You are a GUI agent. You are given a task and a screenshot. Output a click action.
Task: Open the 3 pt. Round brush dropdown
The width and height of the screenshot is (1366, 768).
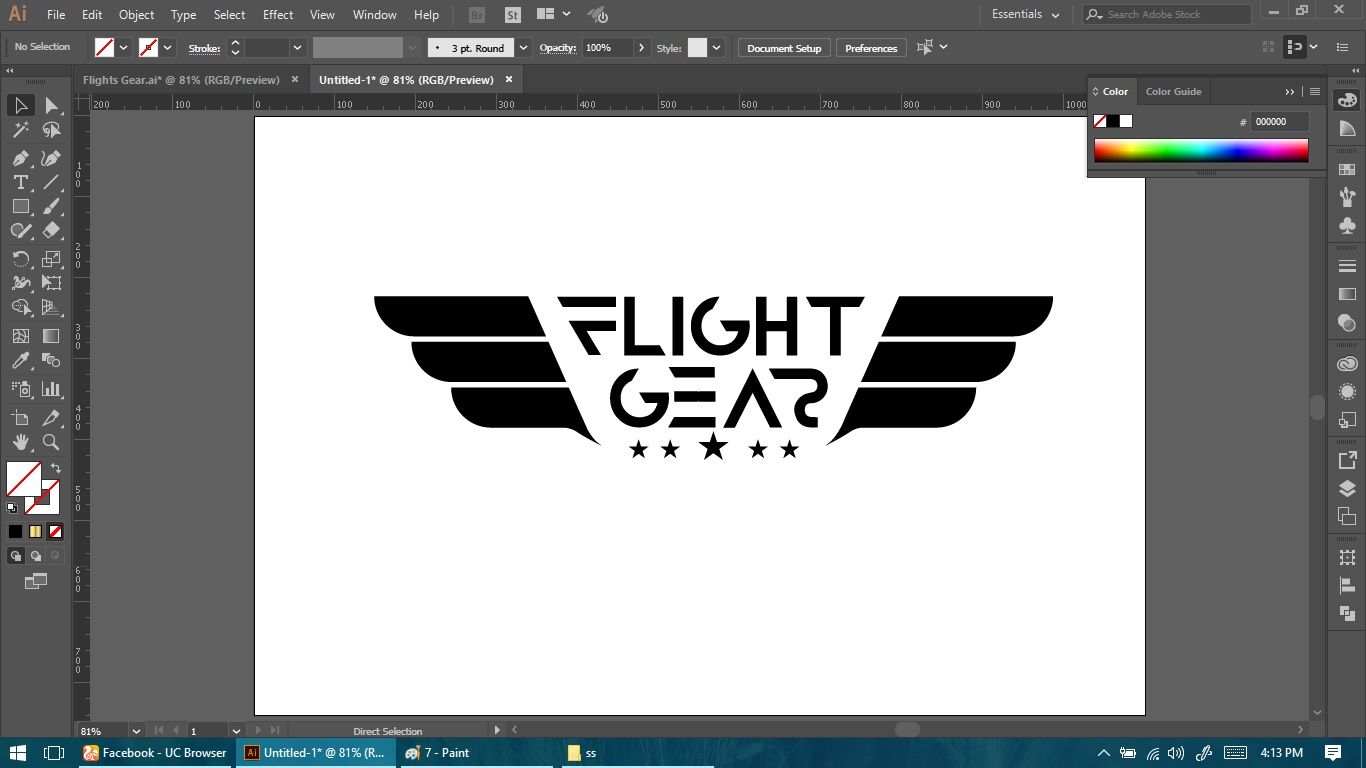(x=523, y=48)
